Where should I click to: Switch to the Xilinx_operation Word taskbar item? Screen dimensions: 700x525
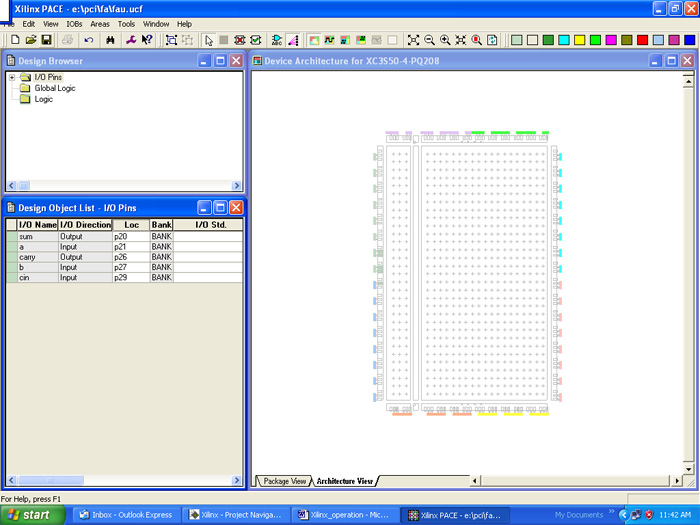tap(344, 515)
